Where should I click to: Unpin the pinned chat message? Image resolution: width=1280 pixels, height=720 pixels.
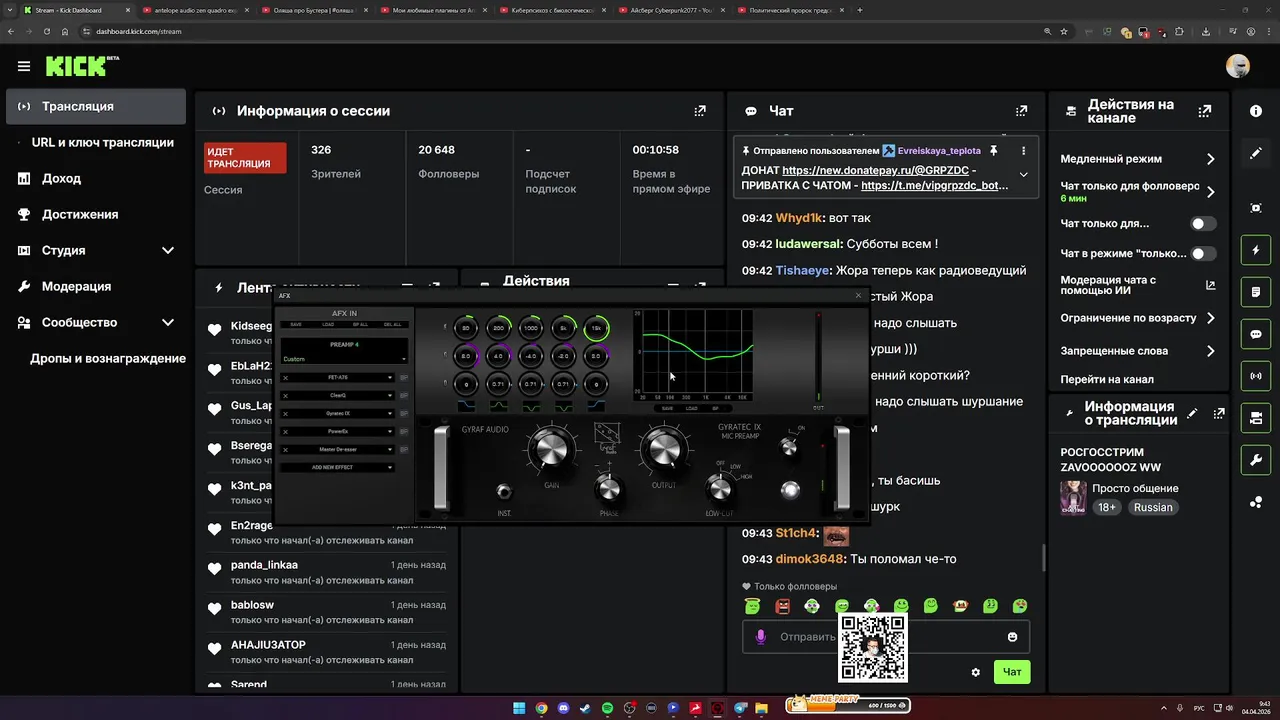point(993,151)
